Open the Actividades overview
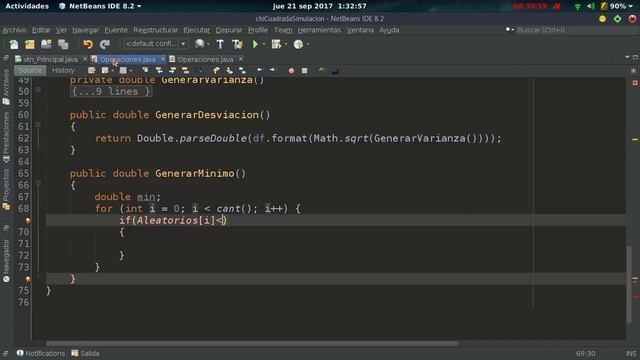 point(27,6)
